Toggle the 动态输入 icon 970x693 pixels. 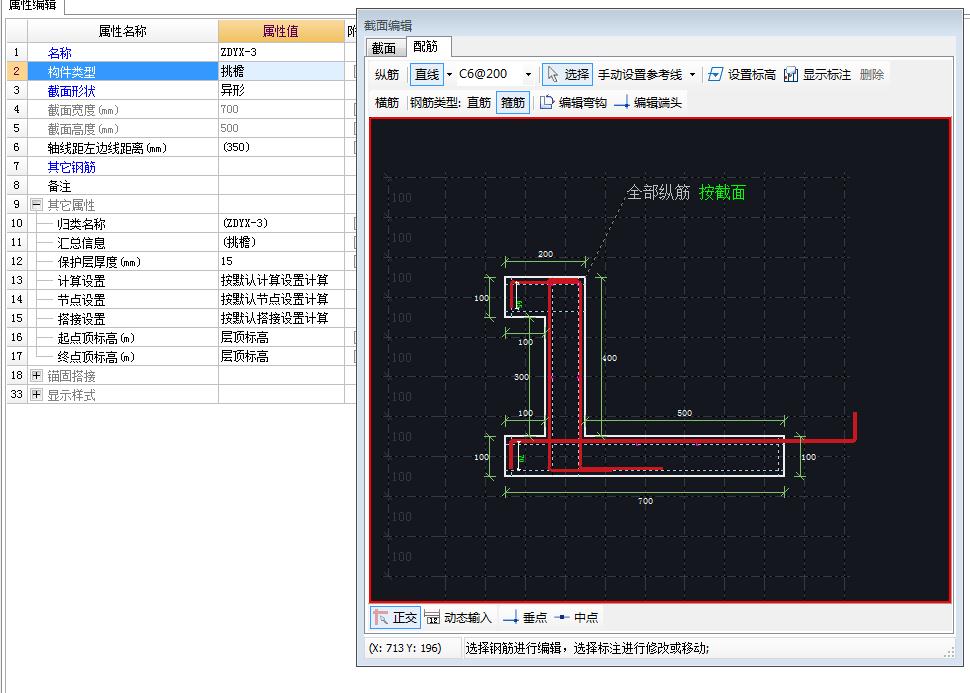point(432,618)
